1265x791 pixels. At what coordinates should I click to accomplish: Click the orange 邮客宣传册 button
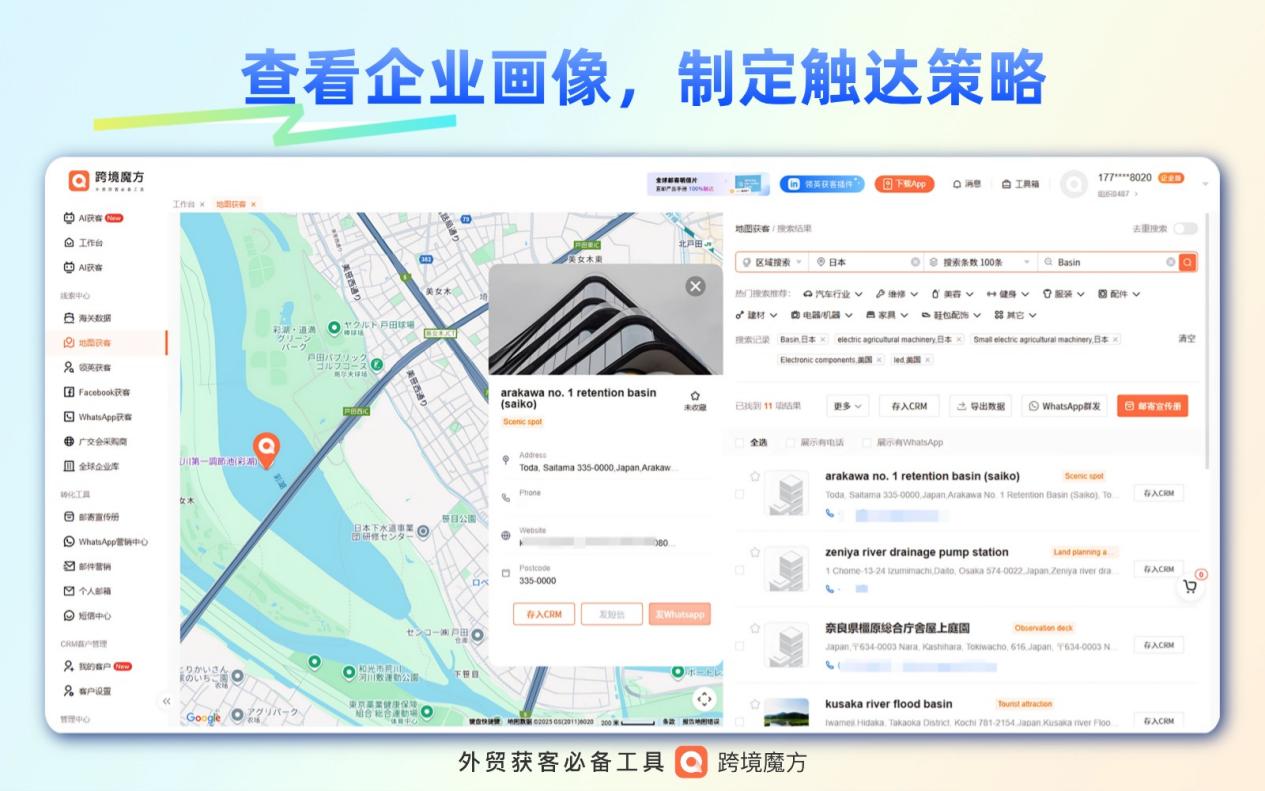[1153, 406]
